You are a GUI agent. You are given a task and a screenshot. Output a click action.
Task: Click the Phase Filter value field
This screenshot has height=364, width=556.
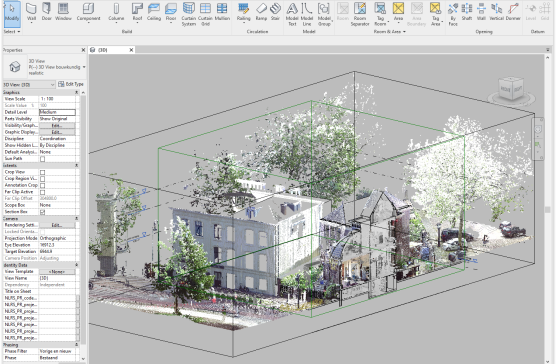[x=57, y=351]
